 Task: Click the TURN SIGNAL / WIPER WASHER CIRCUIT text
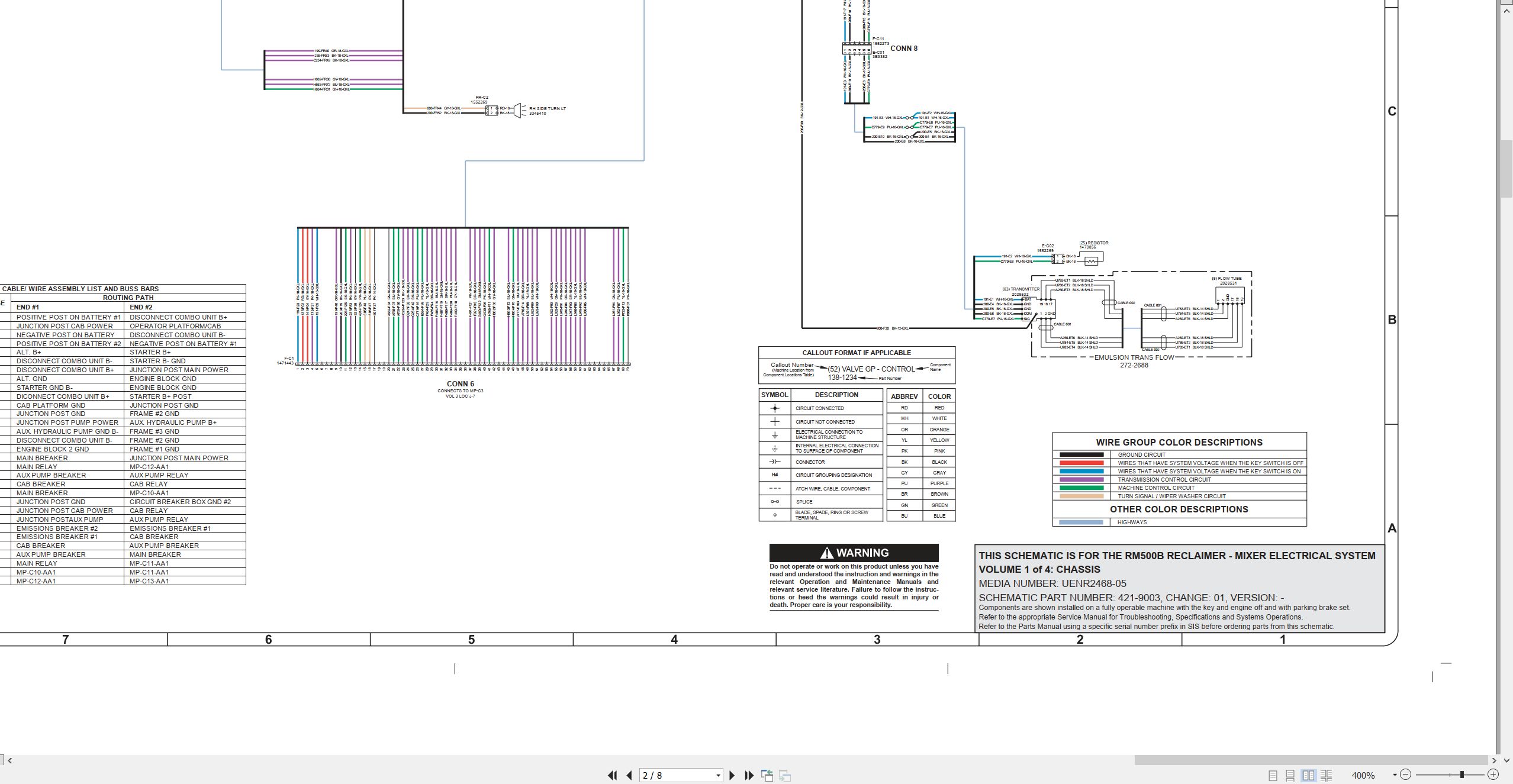1171,496
